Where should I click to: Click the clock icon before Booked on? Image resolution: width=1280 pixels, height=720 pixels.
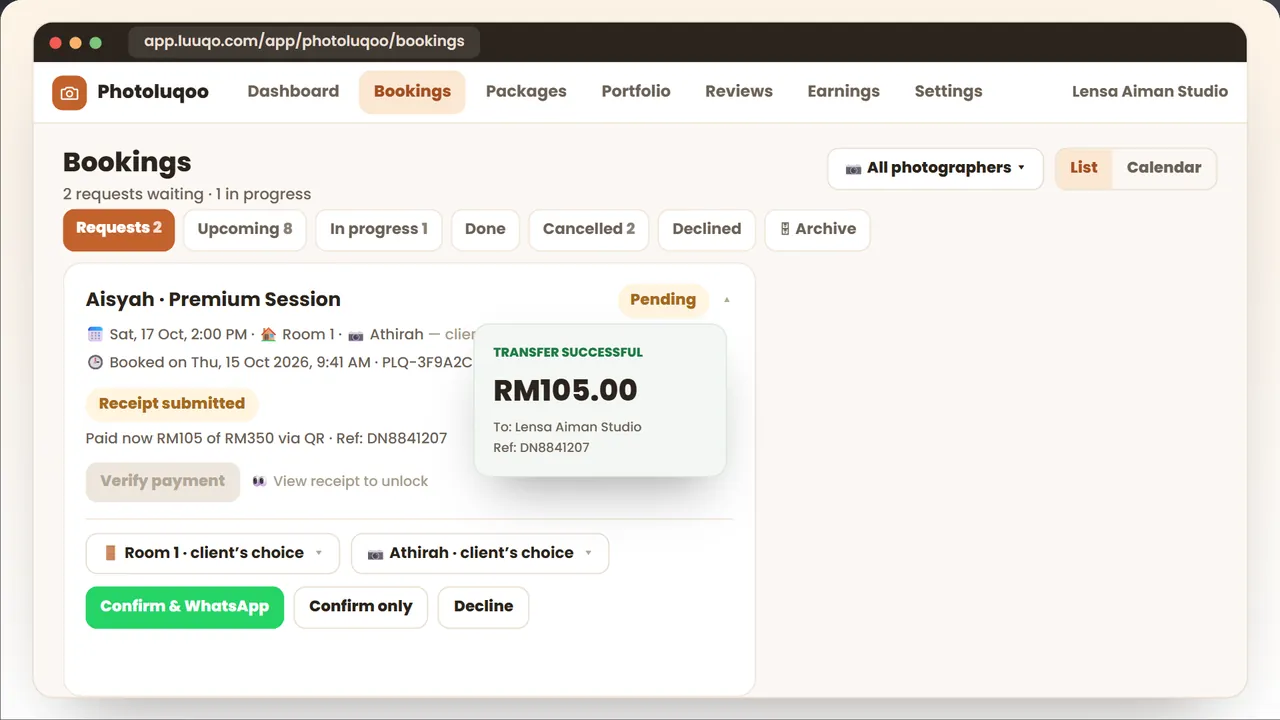click(95, 363)
